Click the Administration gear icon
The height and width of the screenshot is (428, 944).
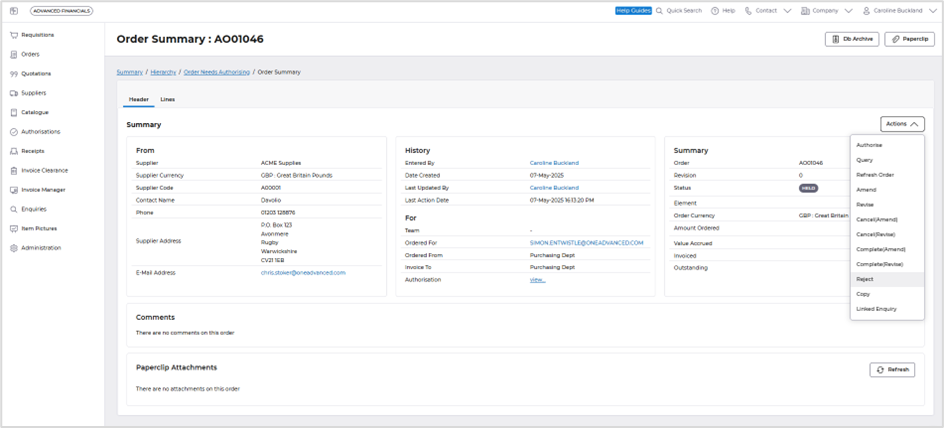click(14, 248)
